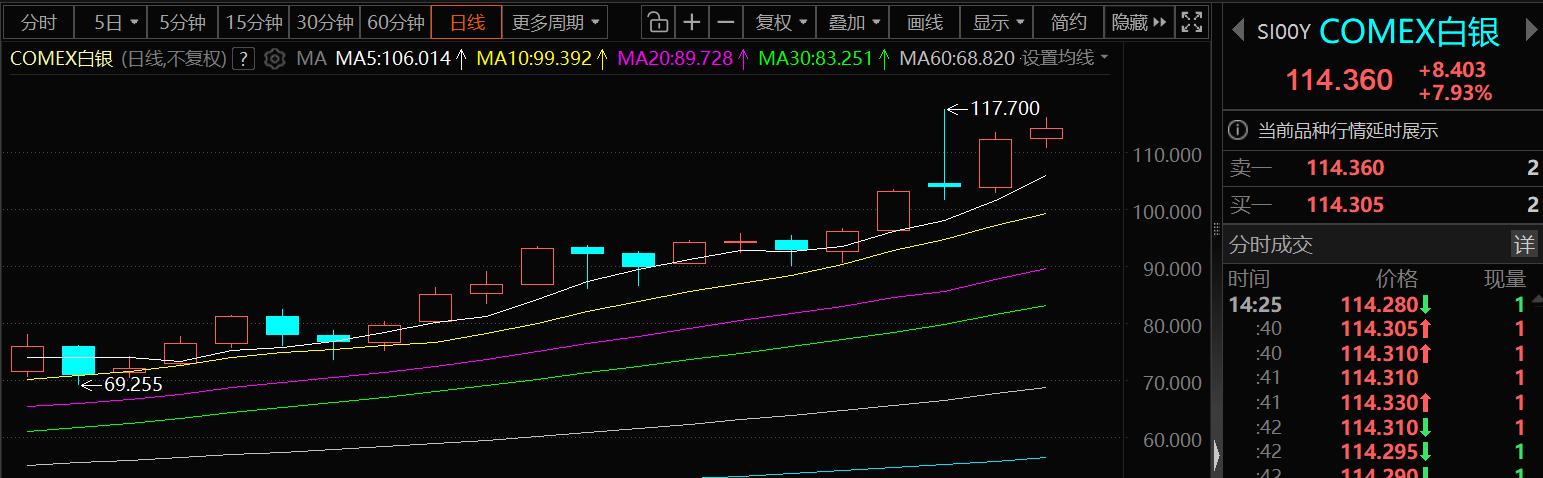The width and height of the screenshot is (1543, 478).
Task: Zoom in chart with plus icon
Action: (691, 22)
